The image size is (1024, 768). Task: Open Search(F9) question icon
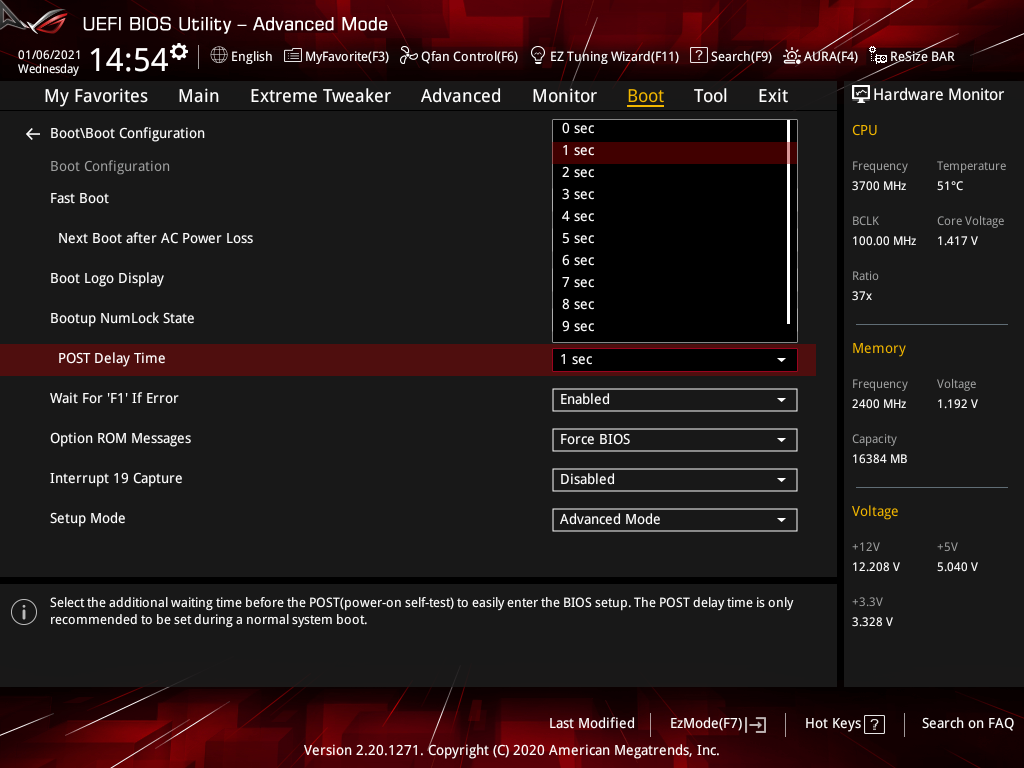tap(699, 56)
